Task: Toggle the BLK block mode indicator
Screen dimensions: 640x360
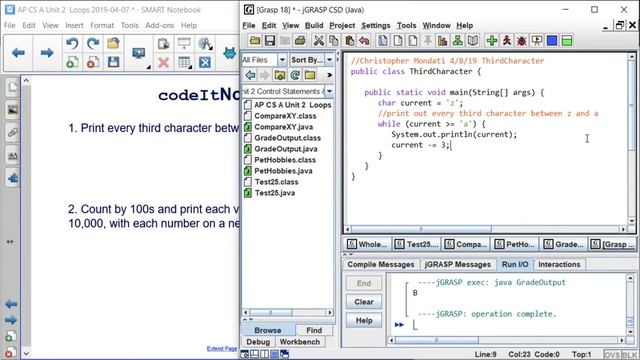Action: click(629, 355)
